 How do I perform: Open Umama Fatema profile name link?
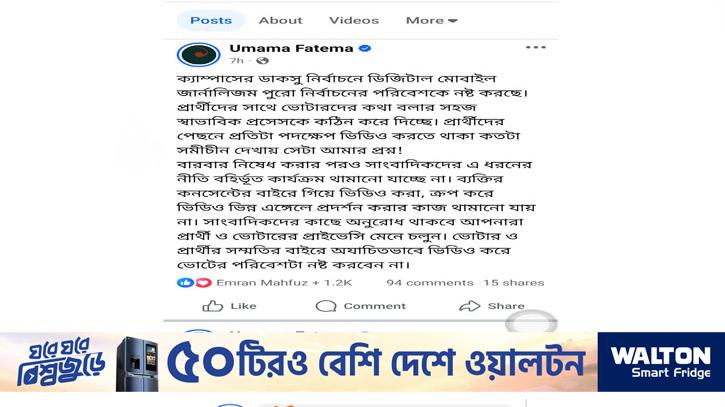coord(291,48)
